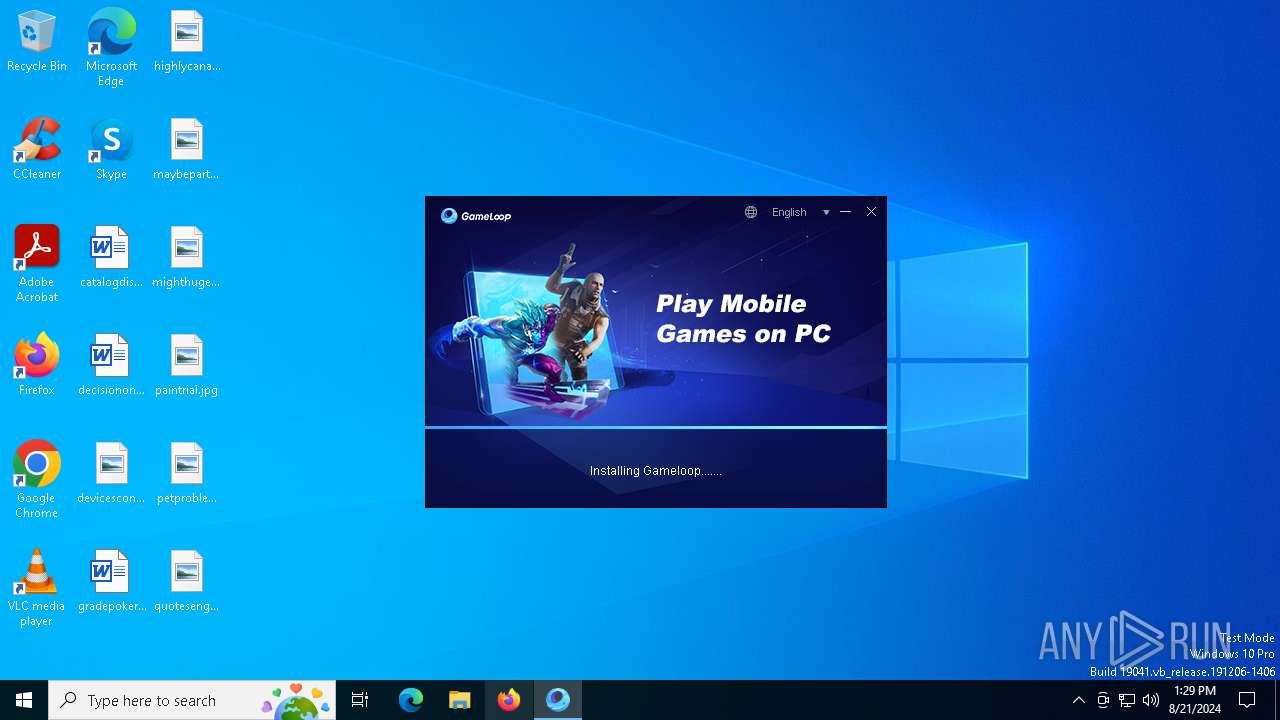Open the clock and date flyout
1280x720 pixels.
coord(1195,700)
